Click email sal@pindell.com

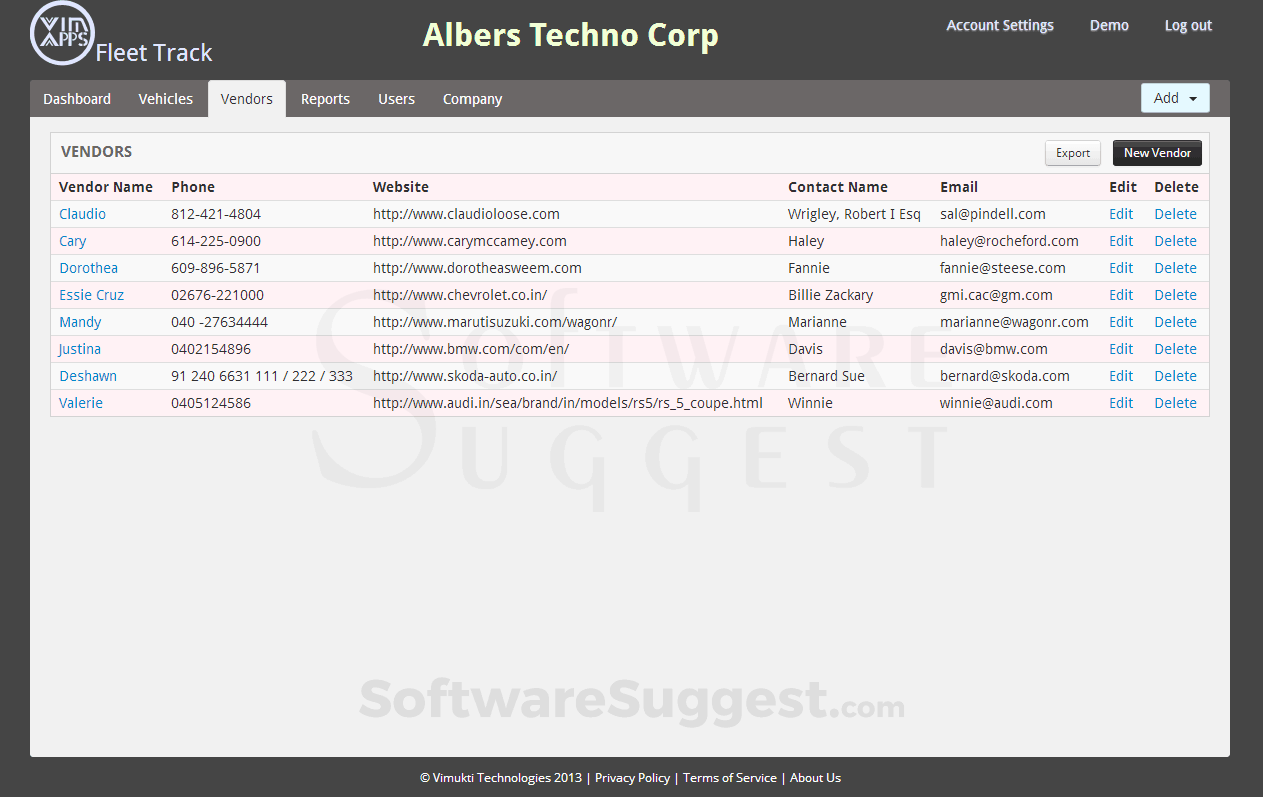pos(993,214)
